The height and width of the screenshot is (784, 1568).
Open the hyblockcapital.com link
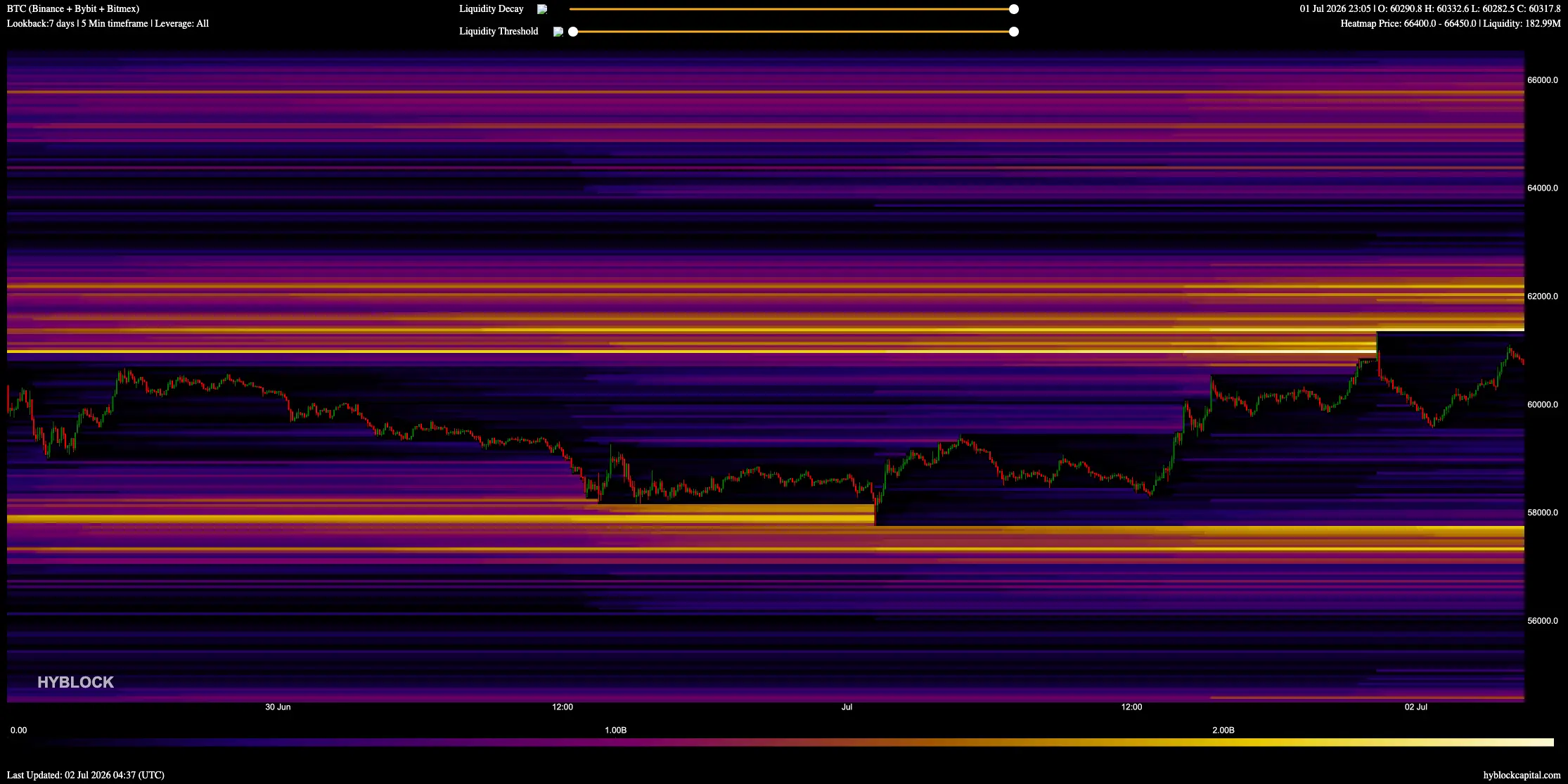[x=1522, y=775]
